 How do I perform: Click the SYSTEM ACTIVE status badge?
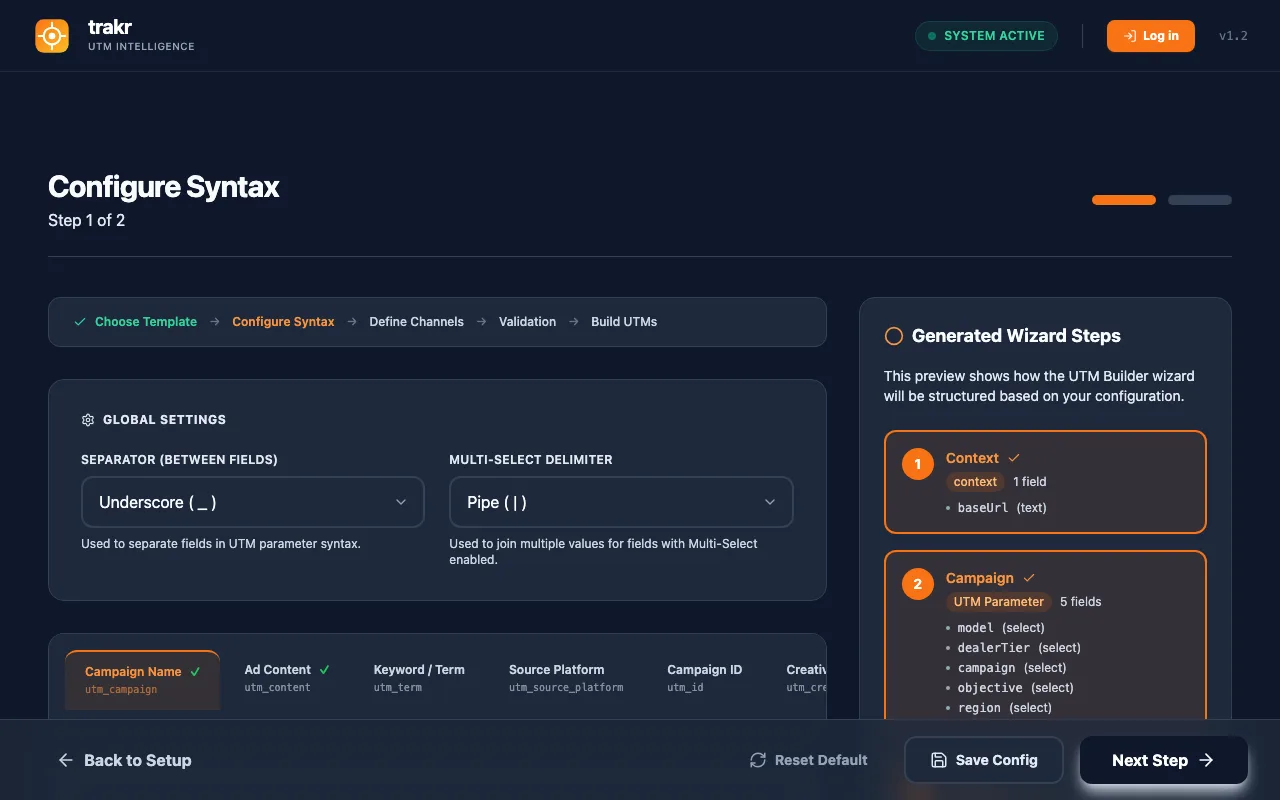pos(986,36)
